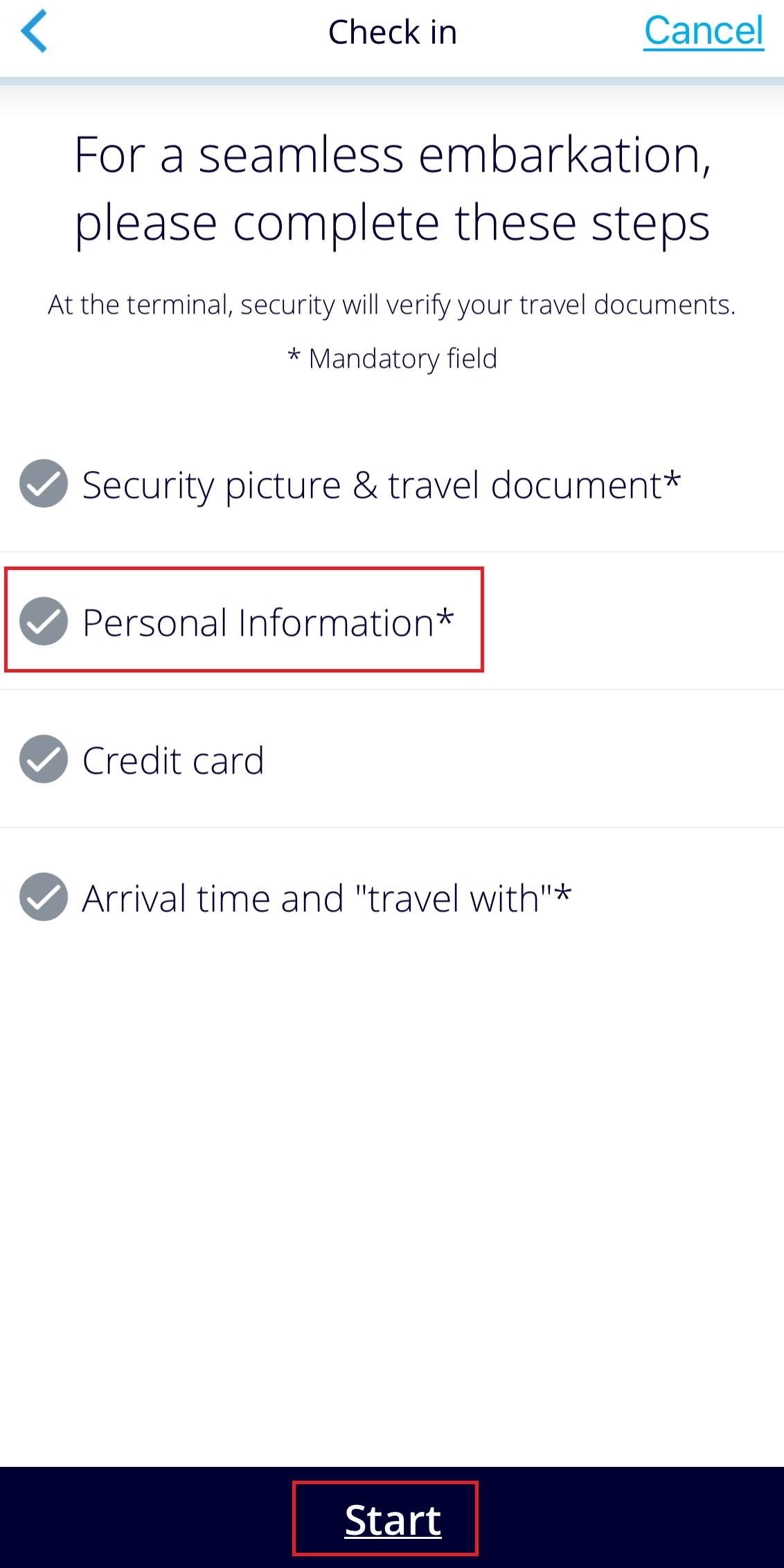
Task: Tap the Security picture row's empty area
Action: pyautogui.click(x=734, y=483)
